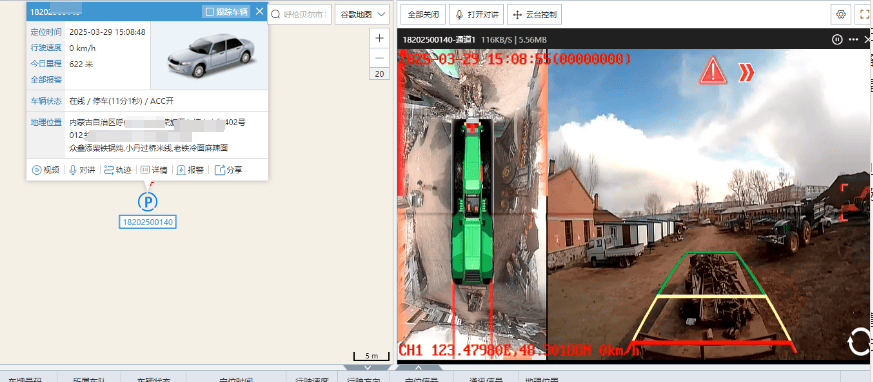Image resolution: width=873 pixels, height=382 pixels.
Task: Zoom in the map with plus
Action: [379, 38]
